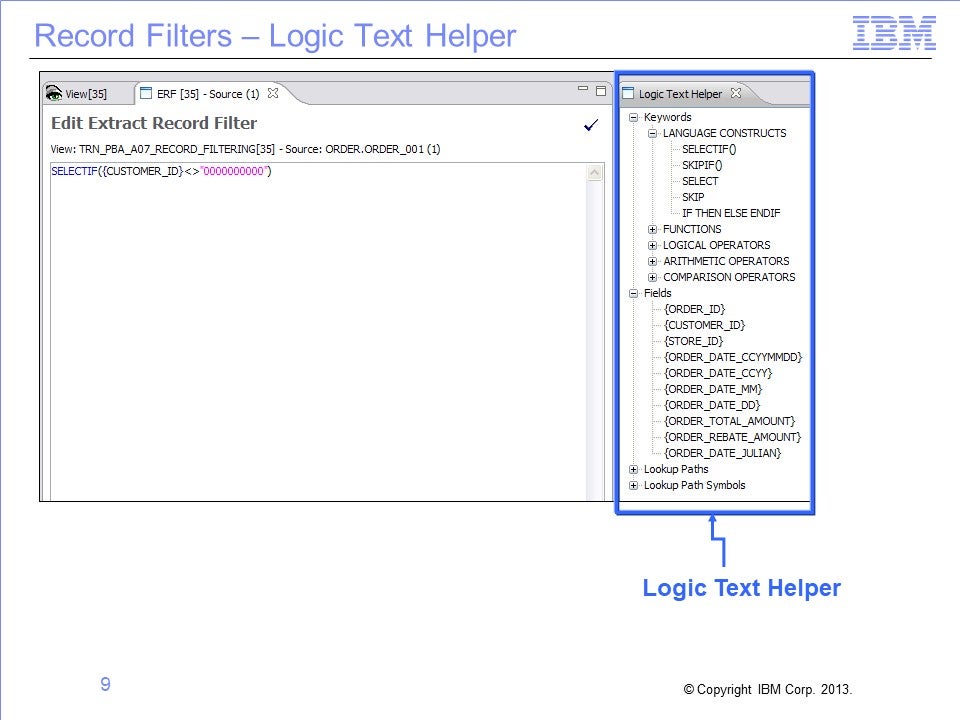Select the LOGICAL OPERATORS label
The image size is (960, 720).
pyautogui.click(x=716, y=245)
